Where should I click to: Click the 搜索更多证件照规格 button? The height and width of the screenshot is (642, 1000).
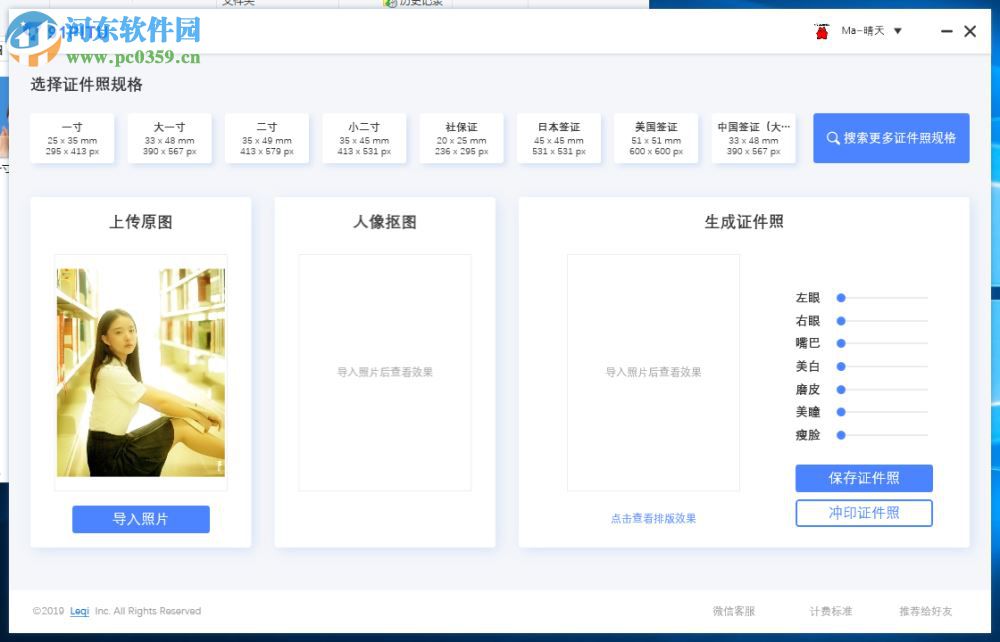(891, 138)
